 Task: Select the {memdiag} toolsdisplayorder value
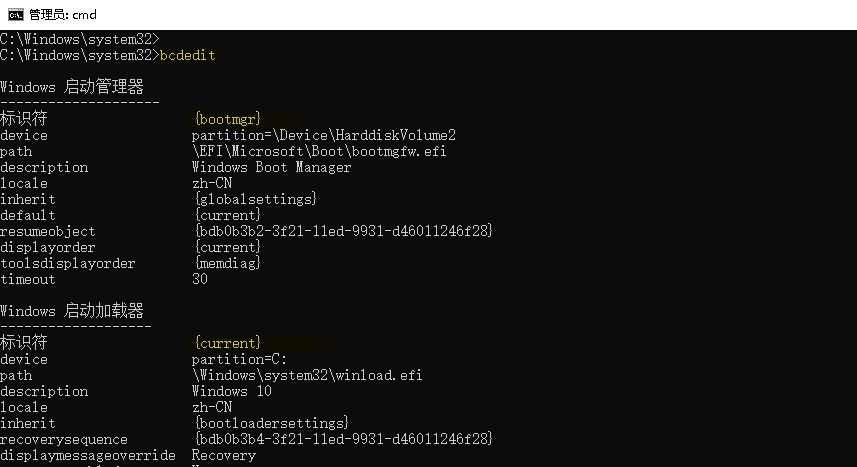pyautogui.click(x=227, y=263)
